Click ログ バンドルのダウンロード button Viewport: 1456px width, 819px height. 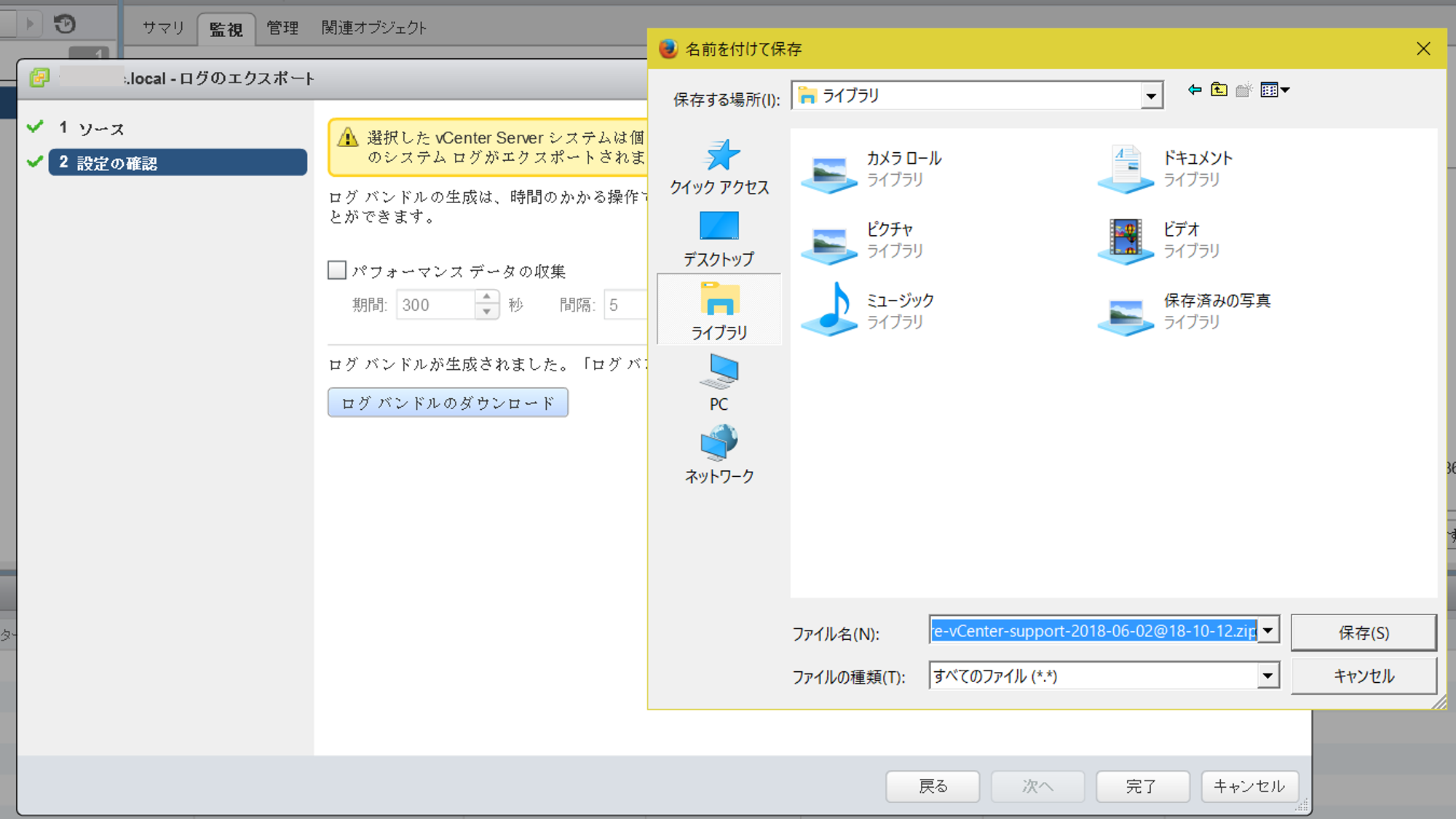pyautogui.click(x=448, y=403)
